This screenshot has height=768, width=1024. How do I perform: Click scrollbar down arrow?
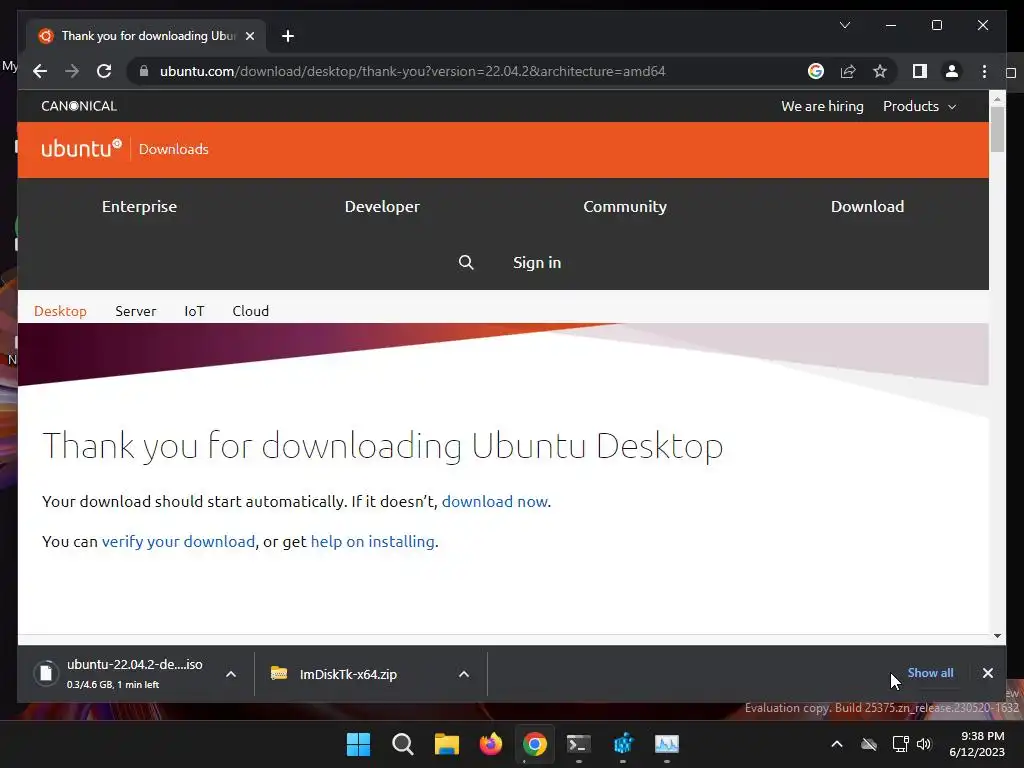(997, 635)
